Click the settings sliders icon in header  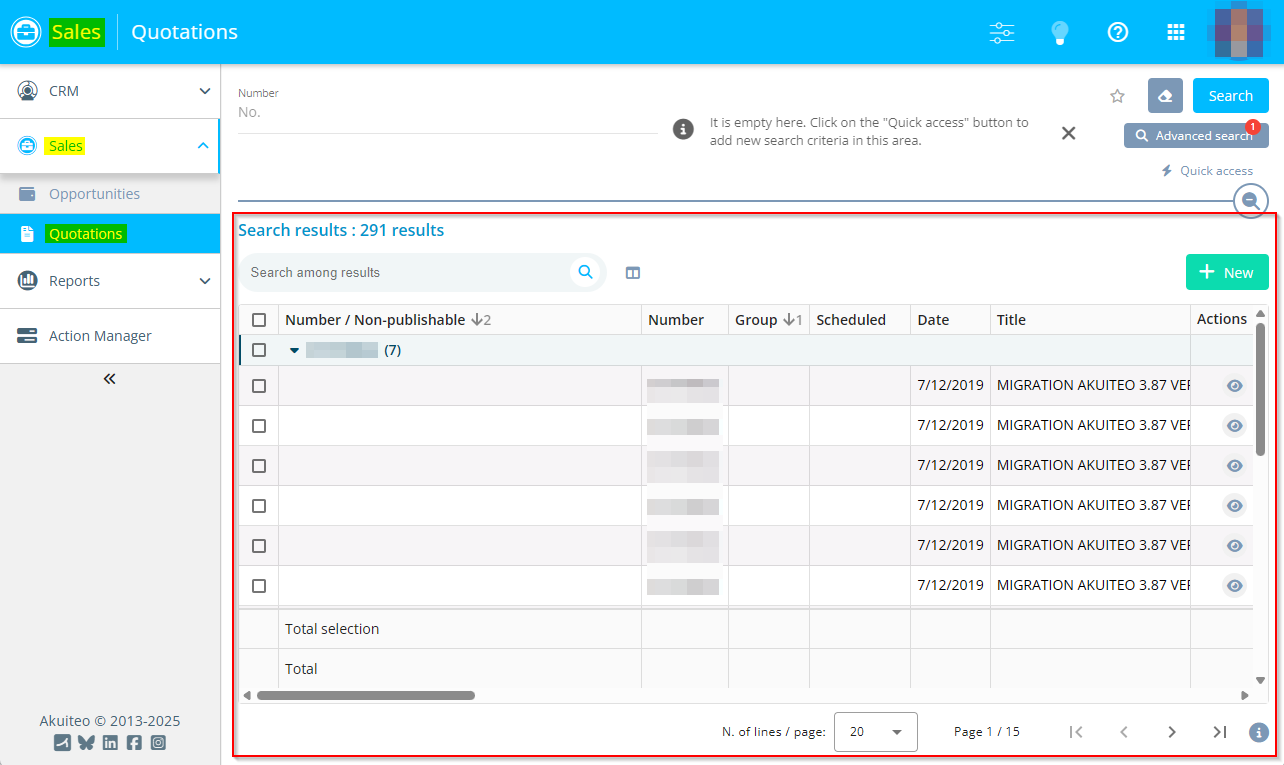click(1002, 32)
